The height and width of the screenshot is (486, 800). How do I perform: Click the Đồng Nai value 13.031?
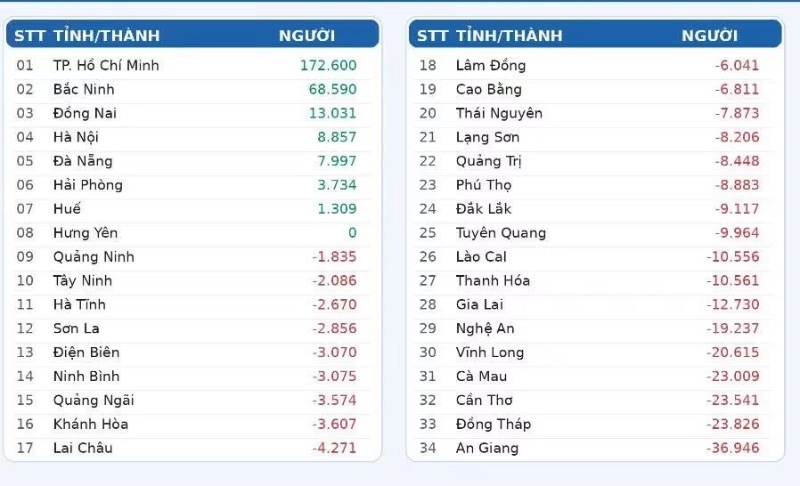[x=332, y=113]
